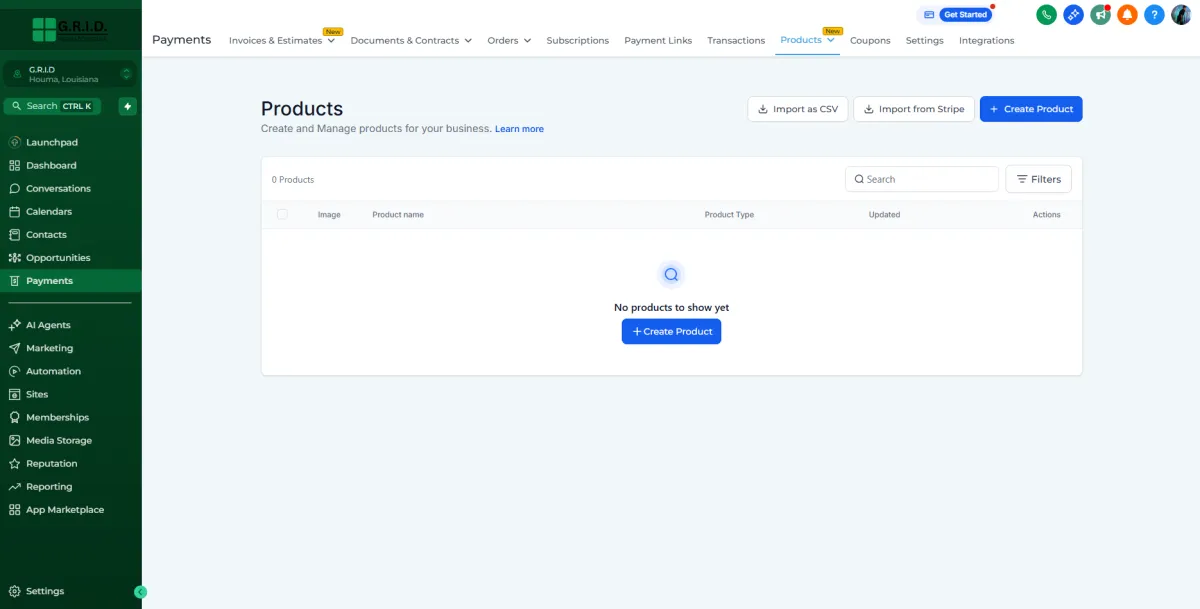Viewport: 1200px width, 609px height.
Task: Click the G.R.I.D. logo
Action: click(x=70, y=28)
